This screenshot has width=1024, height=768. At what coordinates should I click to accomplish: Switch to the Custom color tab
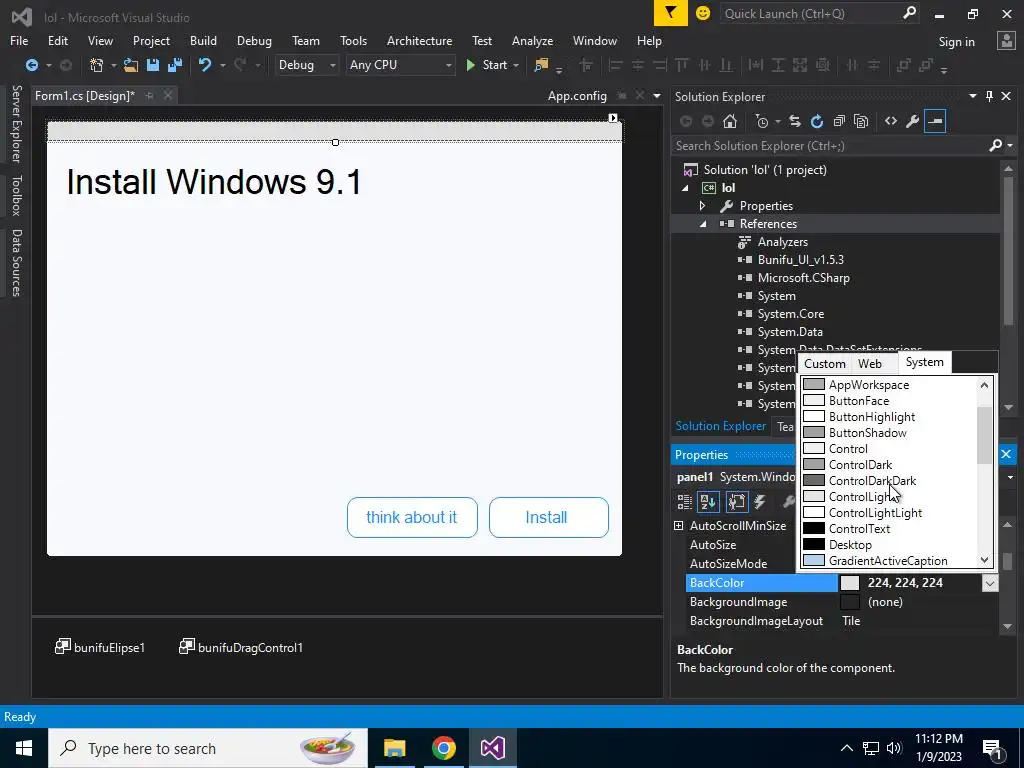click(825, 364)
